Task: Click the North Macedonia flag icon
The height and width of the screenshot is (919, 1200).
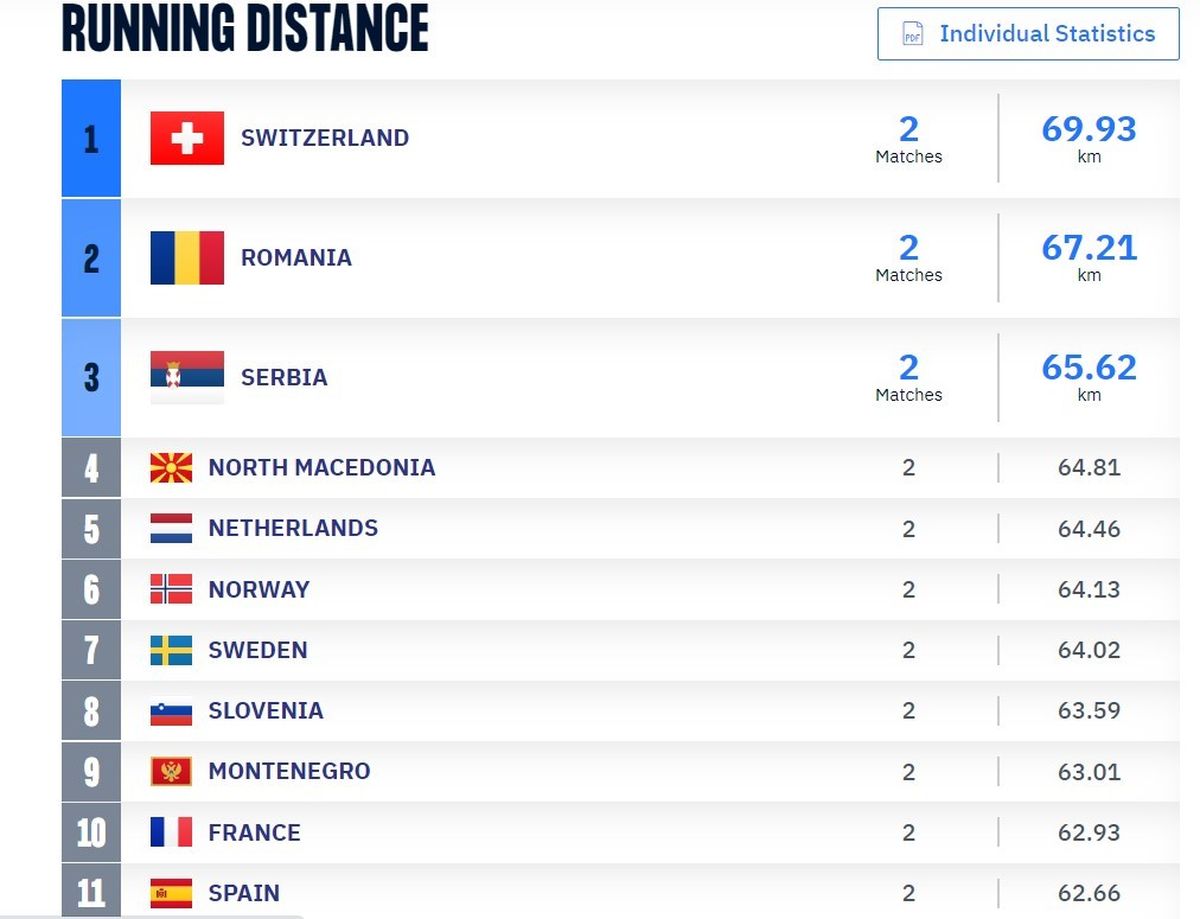Action: tap(171, 468)
